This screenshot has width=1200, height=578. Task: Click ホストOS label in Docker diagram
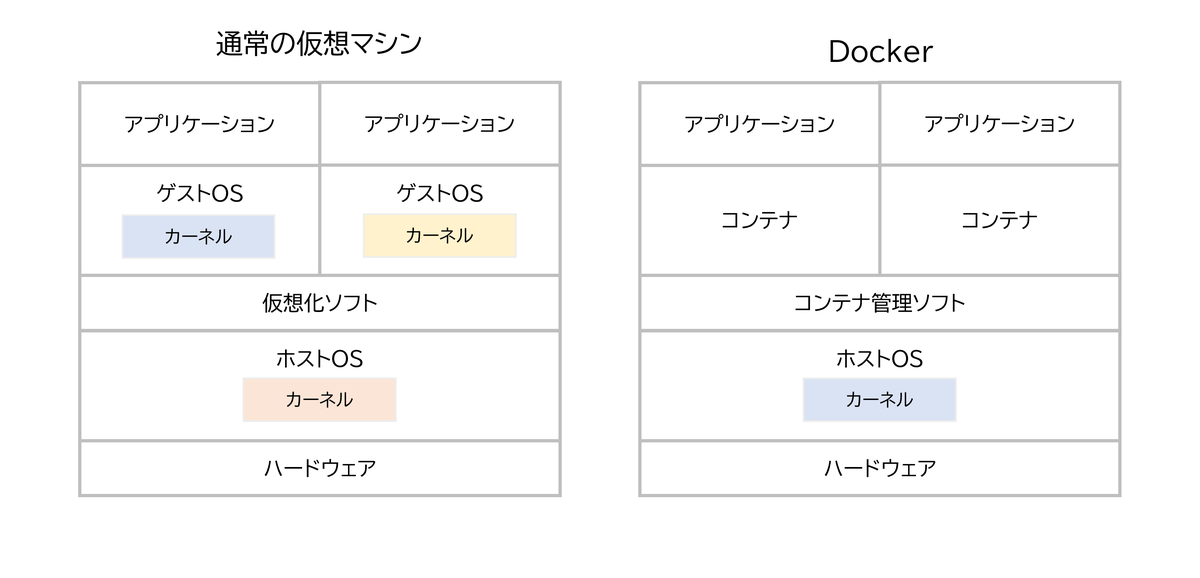879,358
